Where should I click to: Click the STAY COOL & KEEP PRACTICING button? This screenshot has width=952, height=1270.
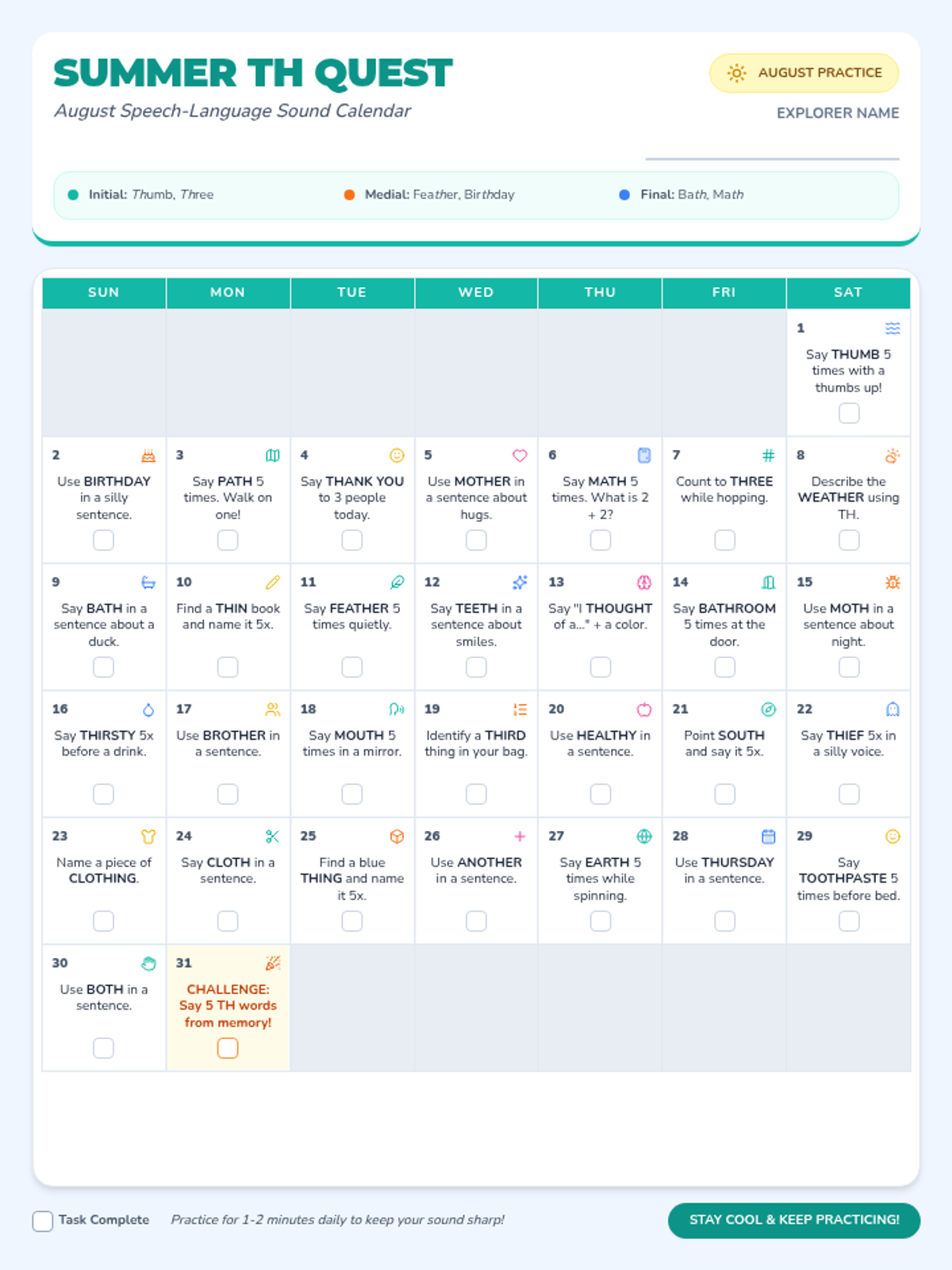coord(794,1220)
